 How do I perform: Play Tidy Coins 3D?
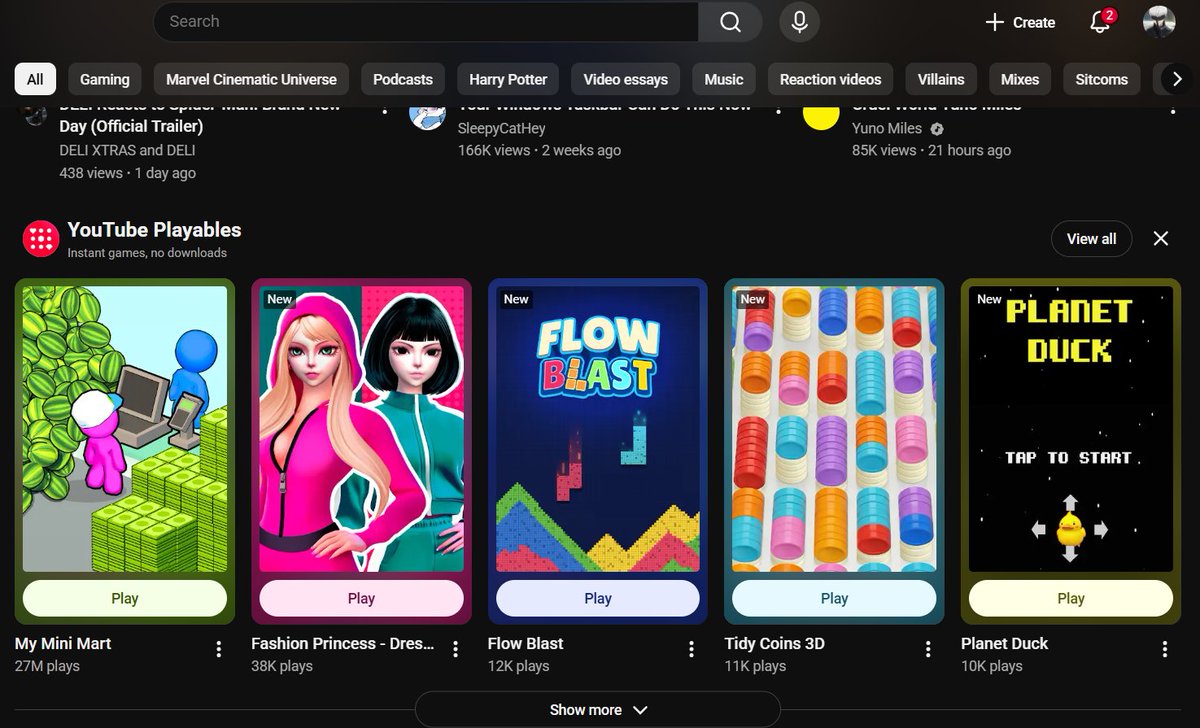(x=834, y=598)
